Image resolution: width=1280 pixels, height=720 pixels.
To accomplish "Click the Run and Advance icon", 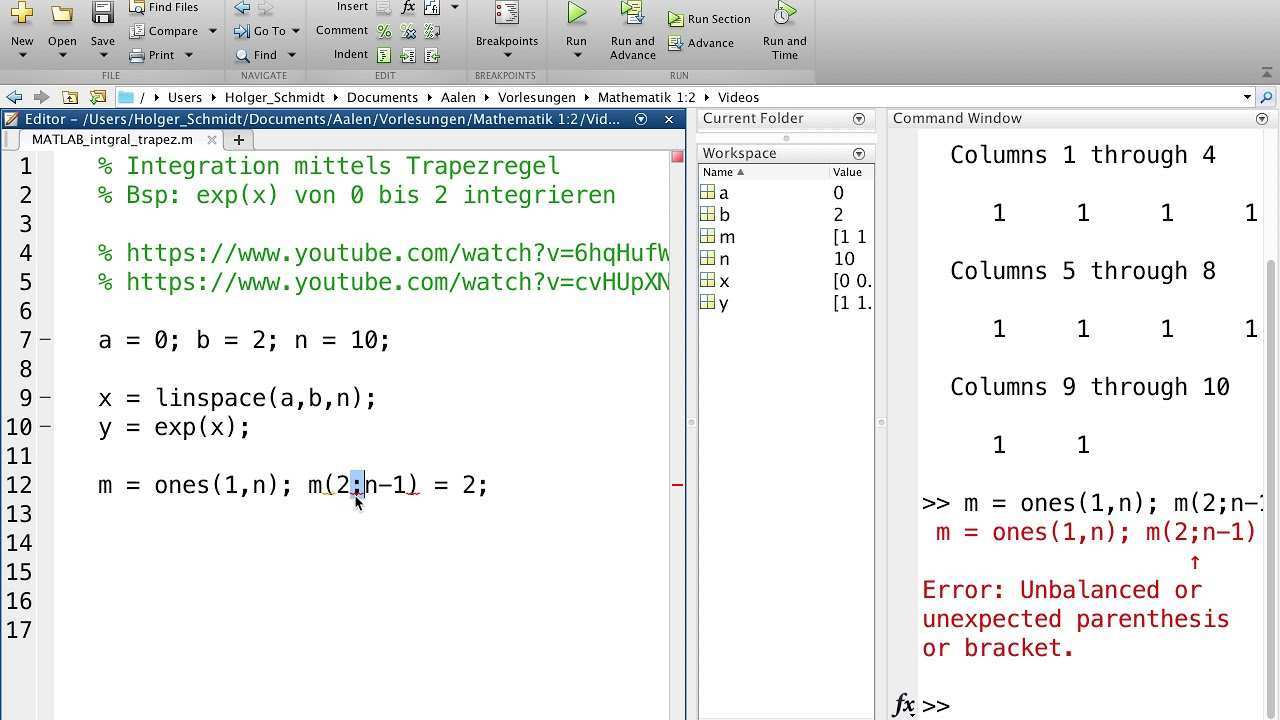I will click(632, 14).
